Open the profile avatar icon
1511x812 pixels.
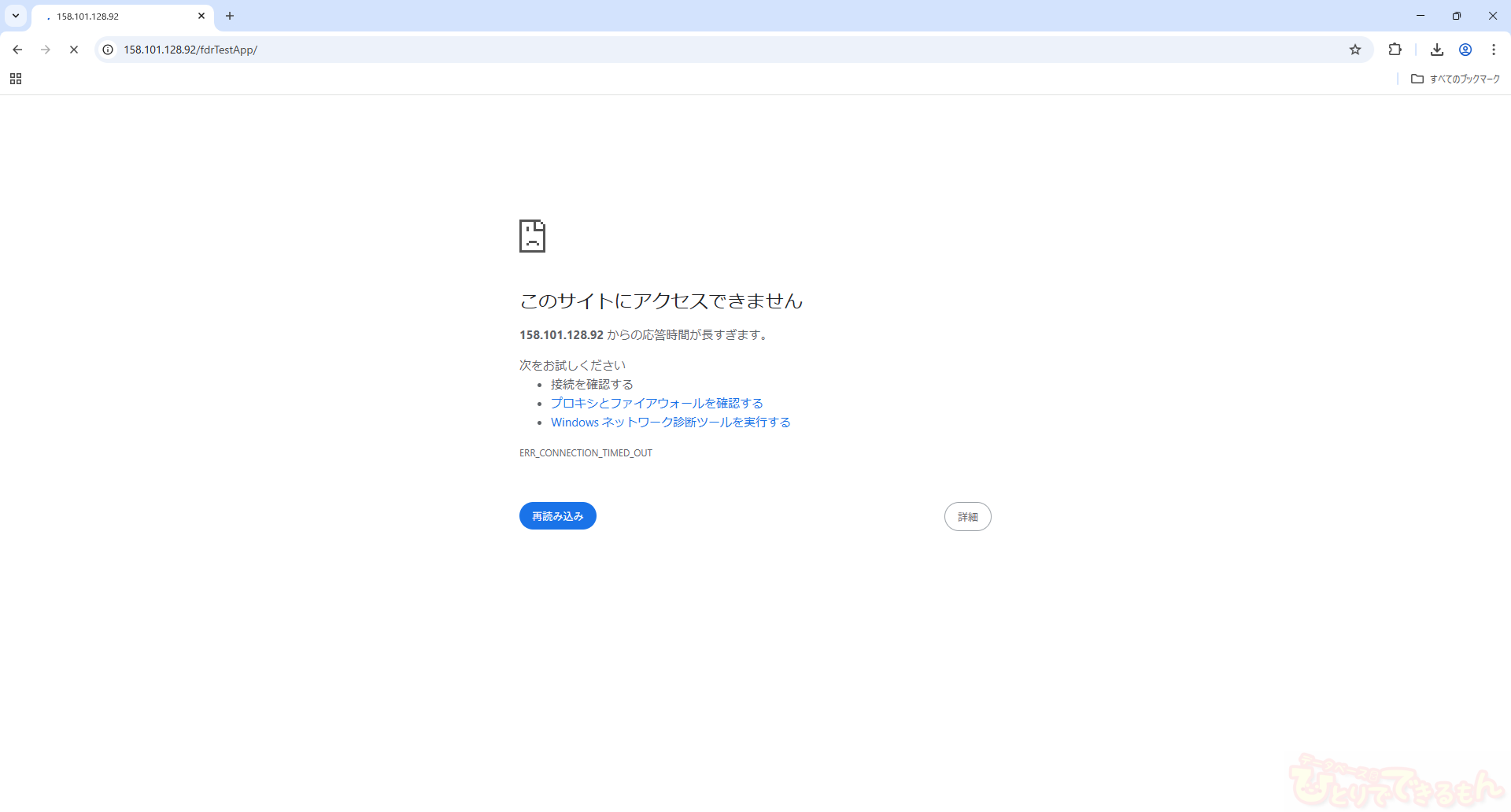click(x=1465, y=50)
